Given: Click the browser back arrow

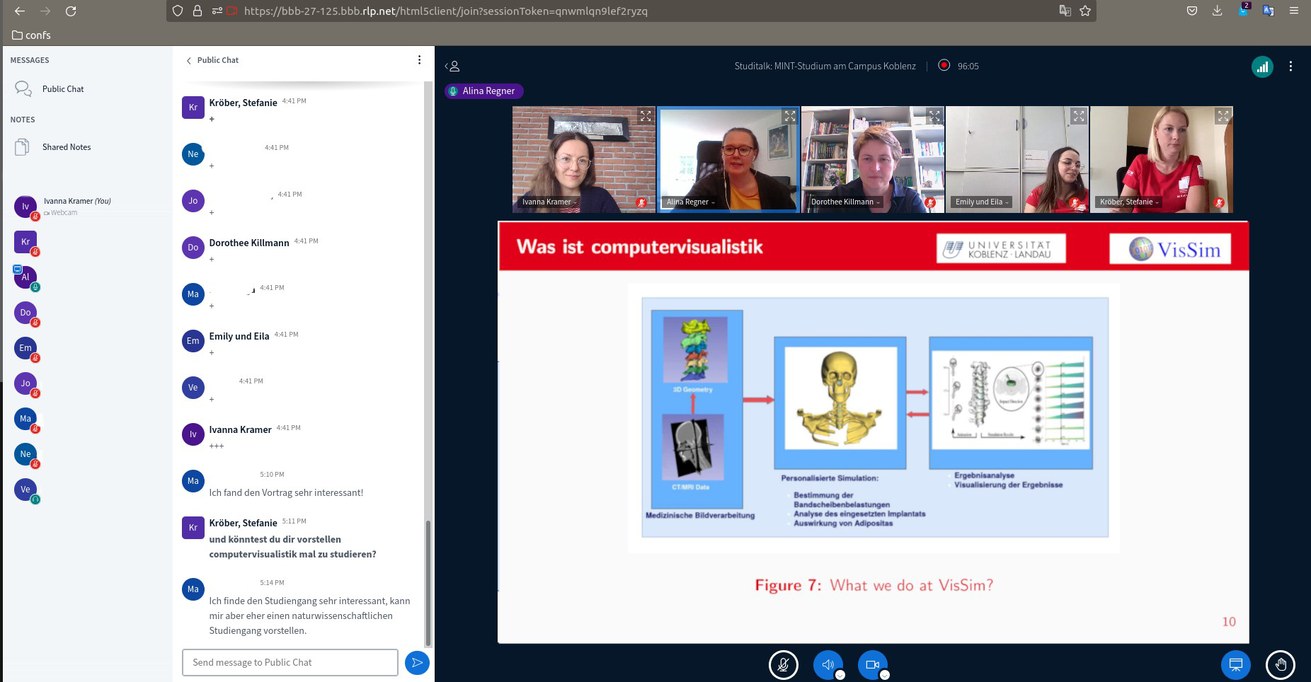Looking at the screenshot, I should tap(19, 11).
